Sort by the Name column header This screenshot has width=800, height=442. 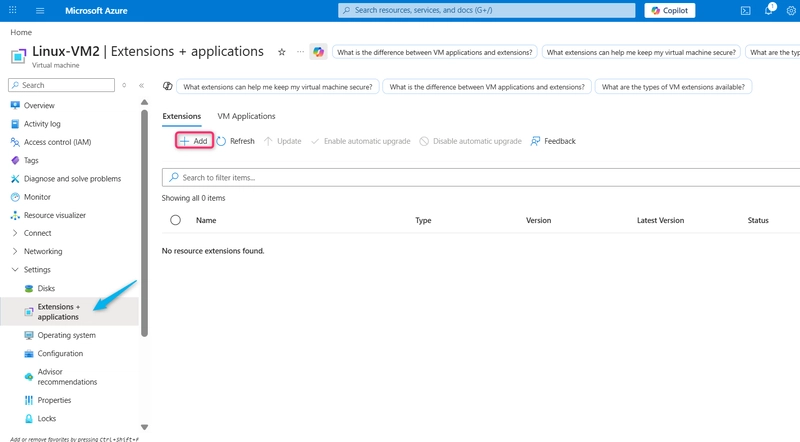click(x=206, y=220)
